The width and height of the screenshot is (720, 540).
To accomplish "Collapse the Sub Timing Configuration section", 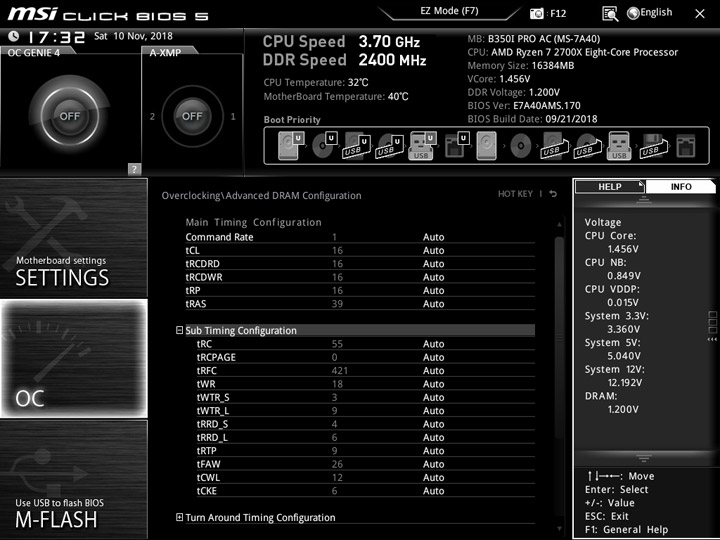I will [x=180, y=330].
